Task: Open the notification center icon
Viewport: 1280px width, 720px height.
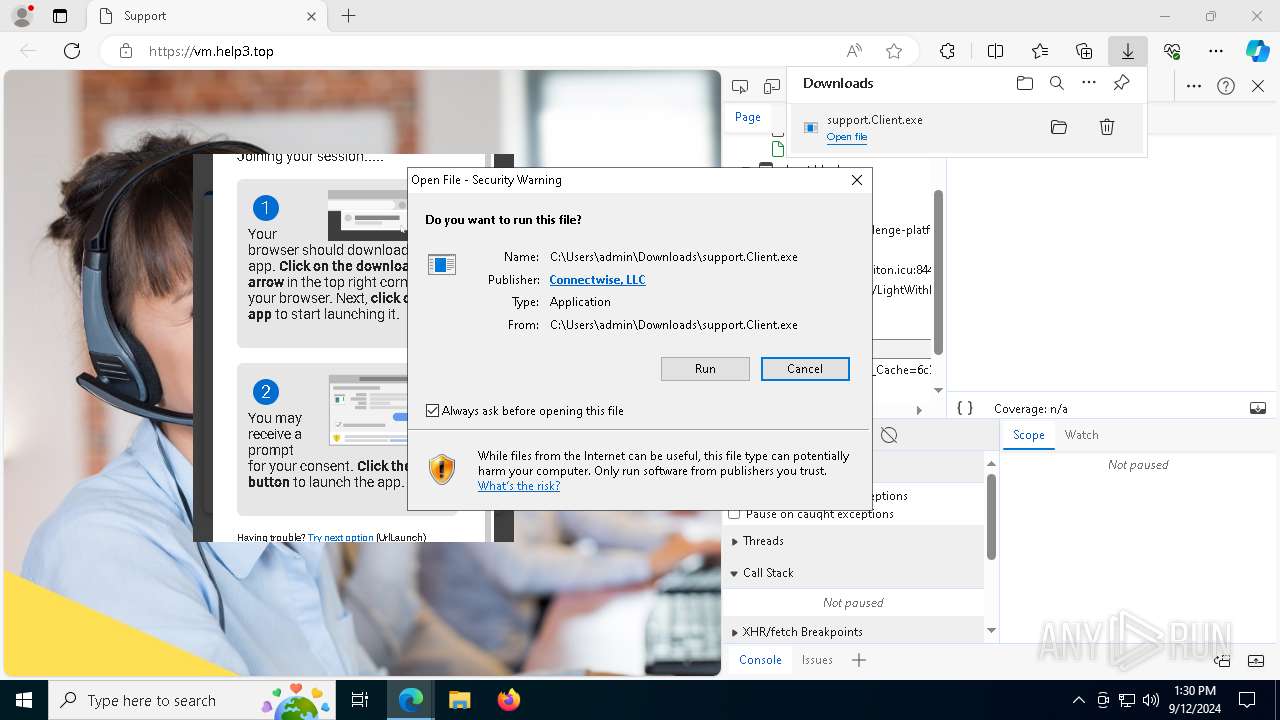Action: 1247,700
